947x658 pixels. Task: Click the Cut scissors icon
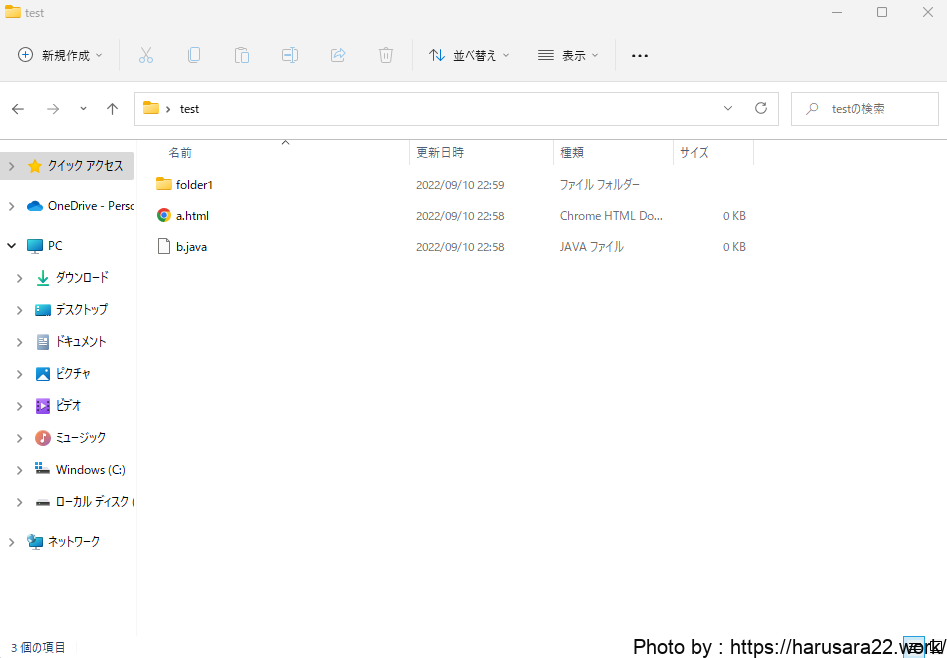[146, 56]
